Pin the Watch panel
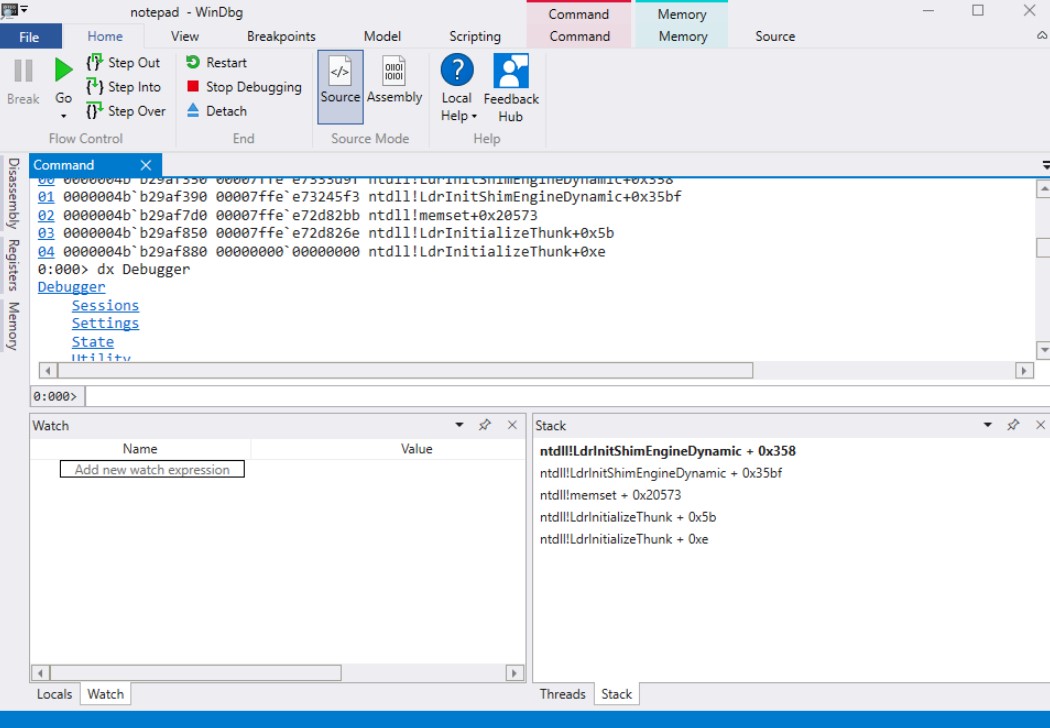The width and height of the screenshot is (1050, 728). 485,425
